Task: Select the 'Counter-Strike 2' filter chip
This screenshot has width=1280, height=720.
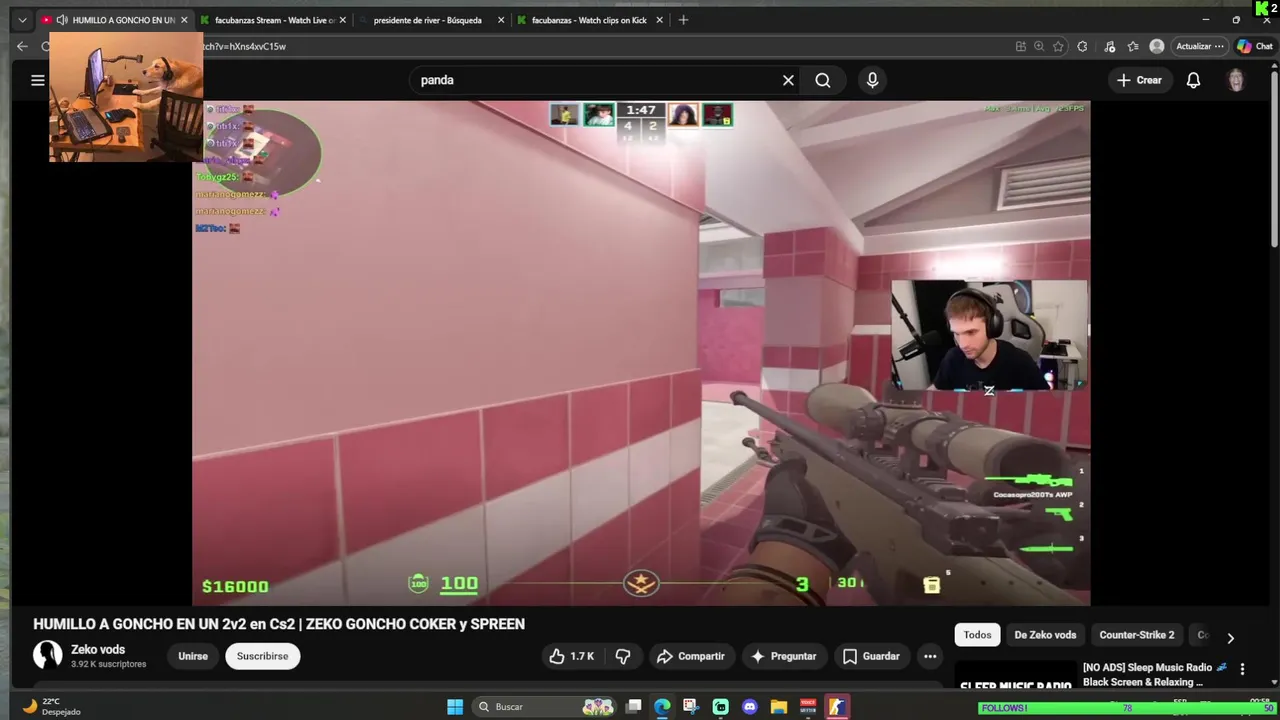Action: pyautogui.click(x=1137, y=635)
